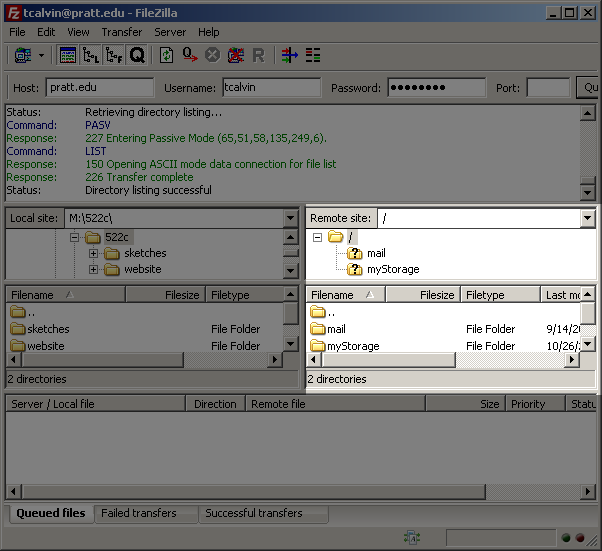Select 522c folder in local tree

tap(117, 237)
